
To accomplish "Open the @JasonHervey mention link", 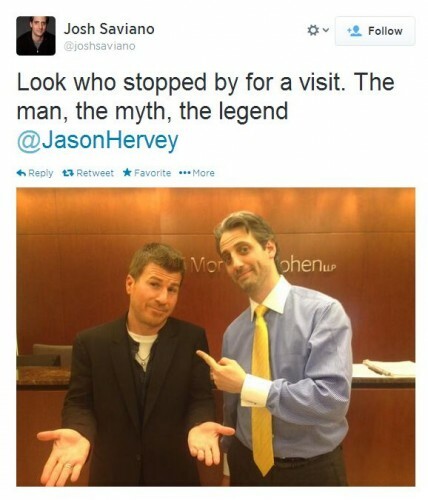I will point(98,141).
